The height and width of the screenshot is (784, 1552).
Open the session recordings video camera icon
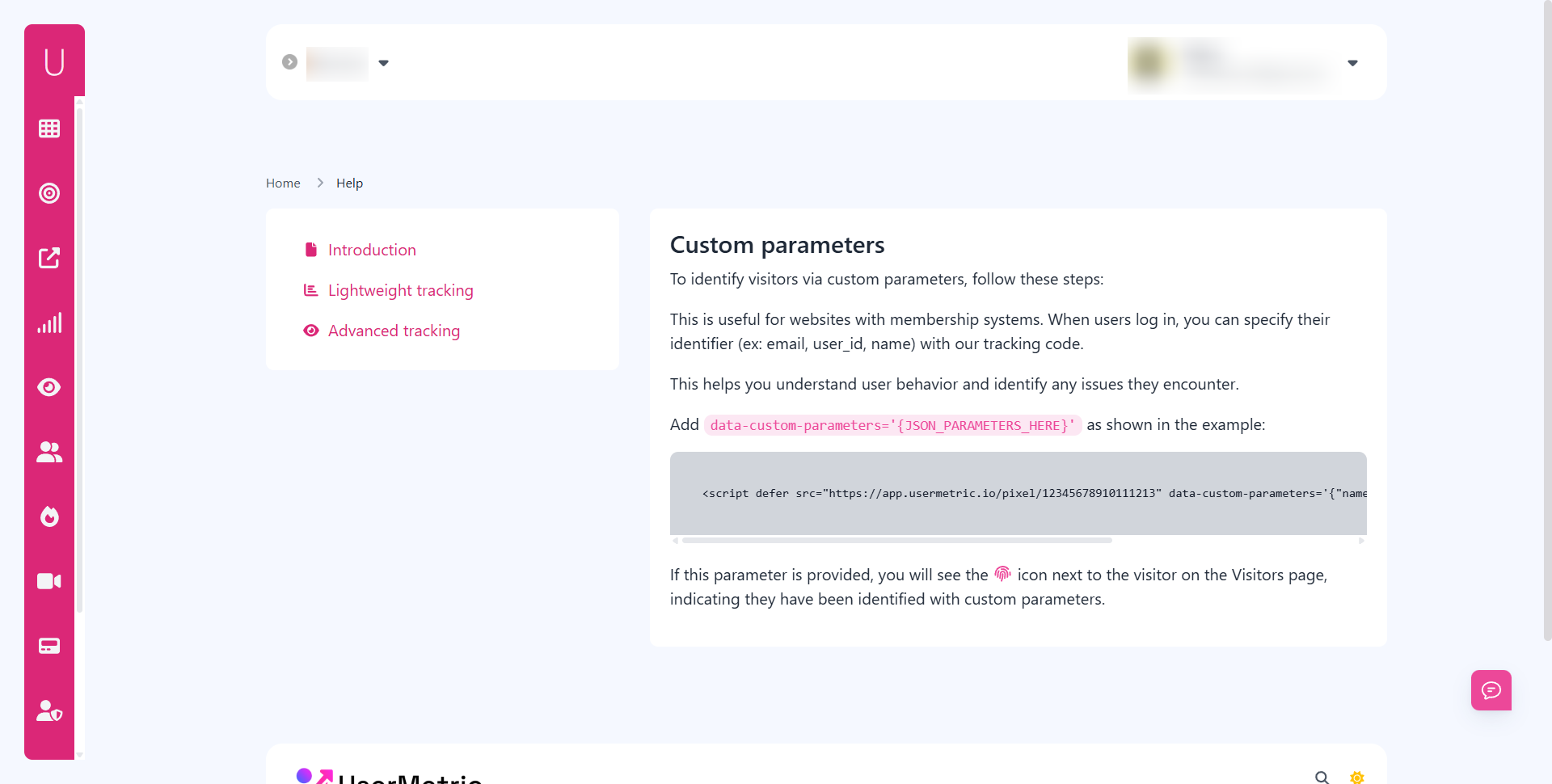[x=49, y=580]
